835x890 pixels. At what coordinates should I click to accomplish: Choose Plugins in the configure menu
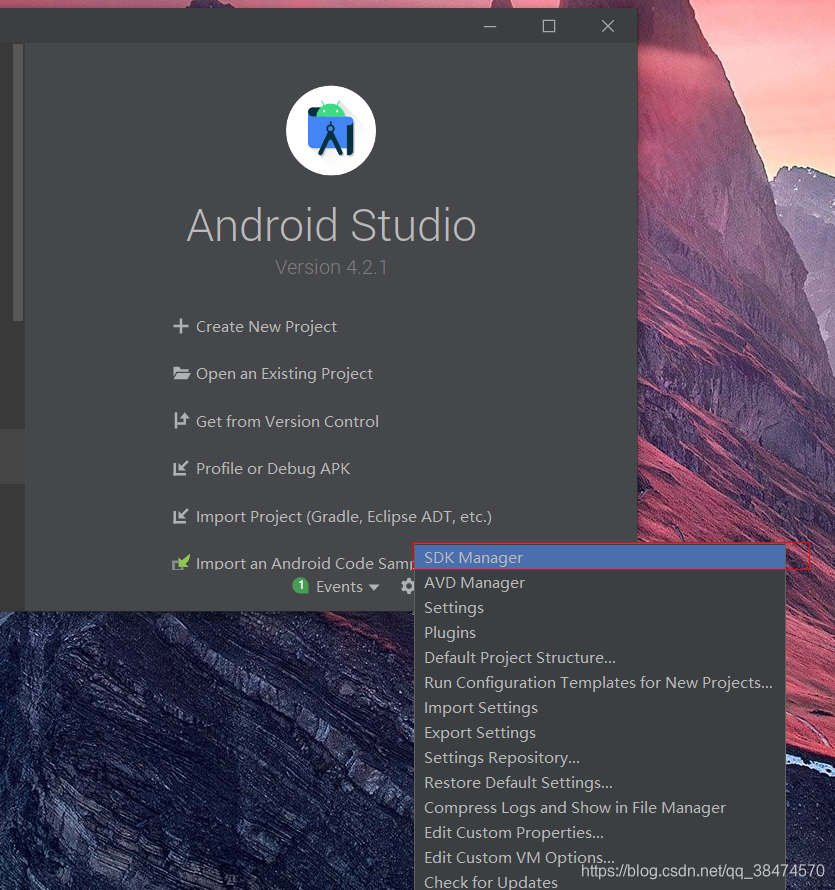tap(600, 632)
